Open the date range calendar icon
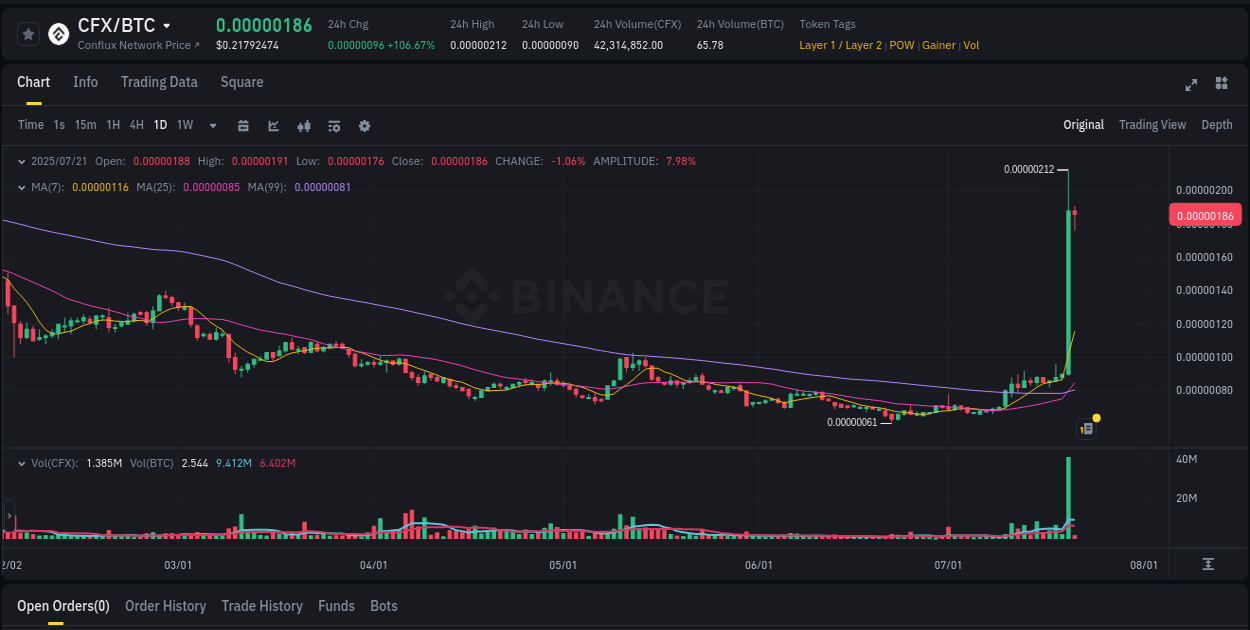The width and height of the screenshot is (1250, 630). pos(243,126)
